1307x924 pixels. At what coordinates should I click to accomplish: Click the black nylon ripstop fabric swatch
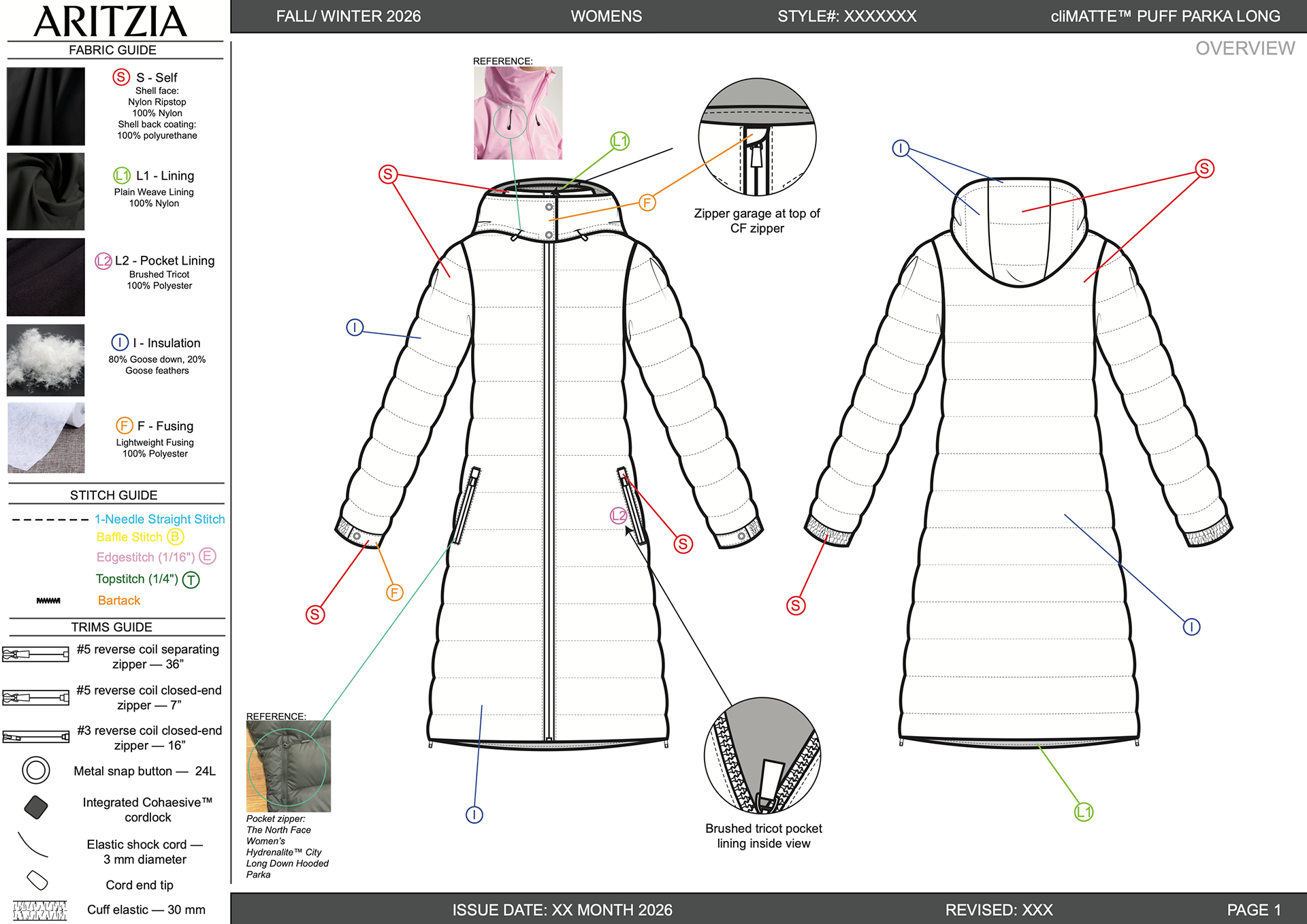click(46, 106)
